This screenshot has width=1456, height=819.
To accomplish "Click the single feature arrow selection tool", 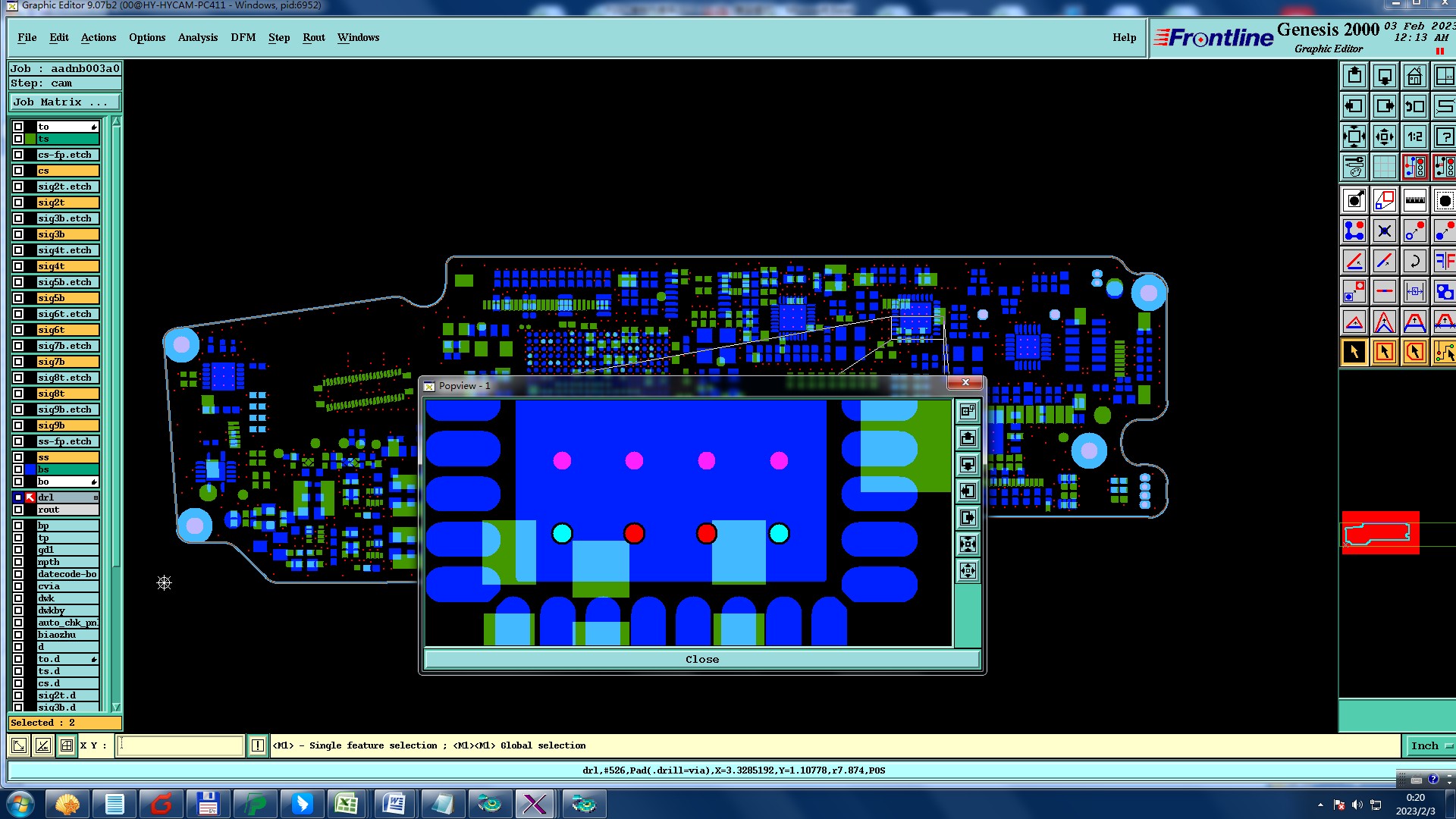I will click(1354, 352).
